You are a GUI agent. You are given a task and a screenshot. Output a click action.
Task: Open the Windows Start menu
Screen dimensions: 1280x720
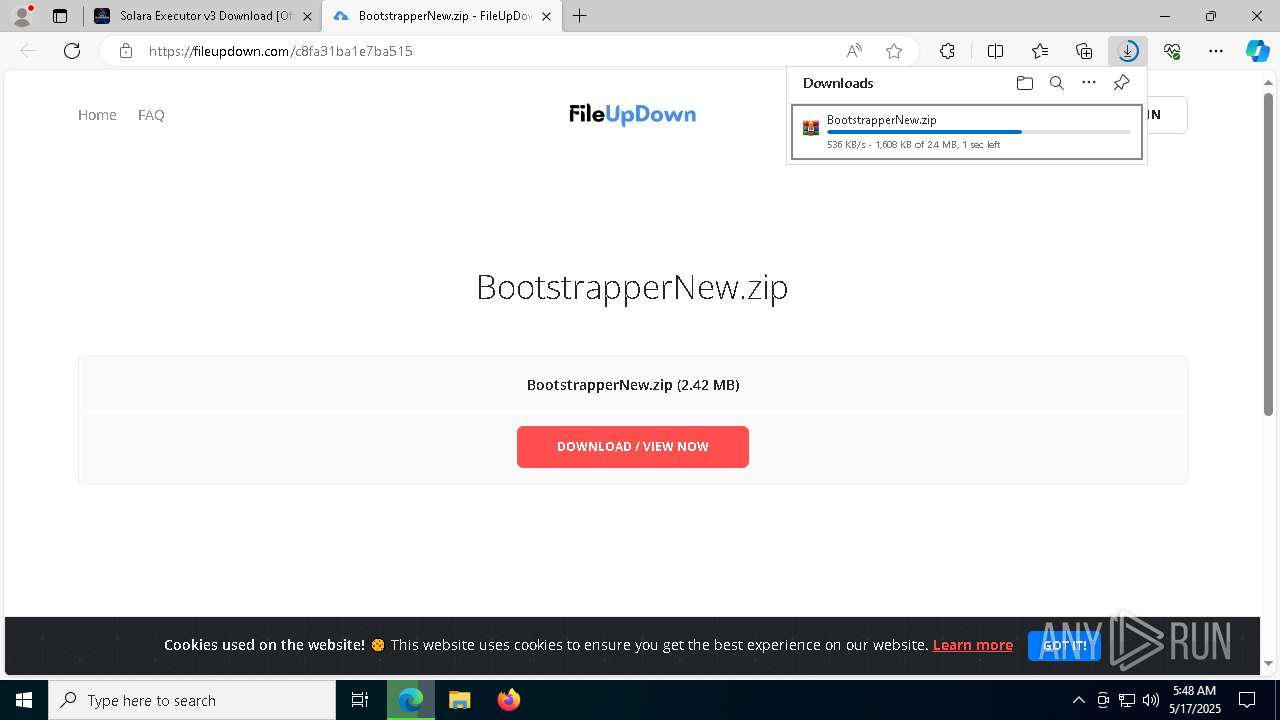[24, 700]
